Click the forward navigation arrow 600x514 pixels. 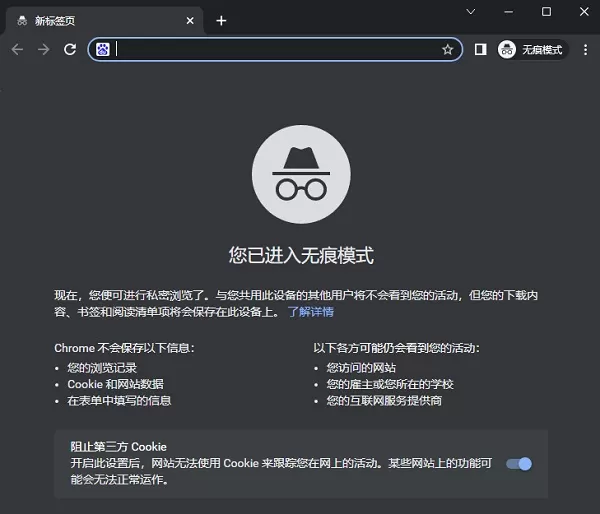click(44, 49)
